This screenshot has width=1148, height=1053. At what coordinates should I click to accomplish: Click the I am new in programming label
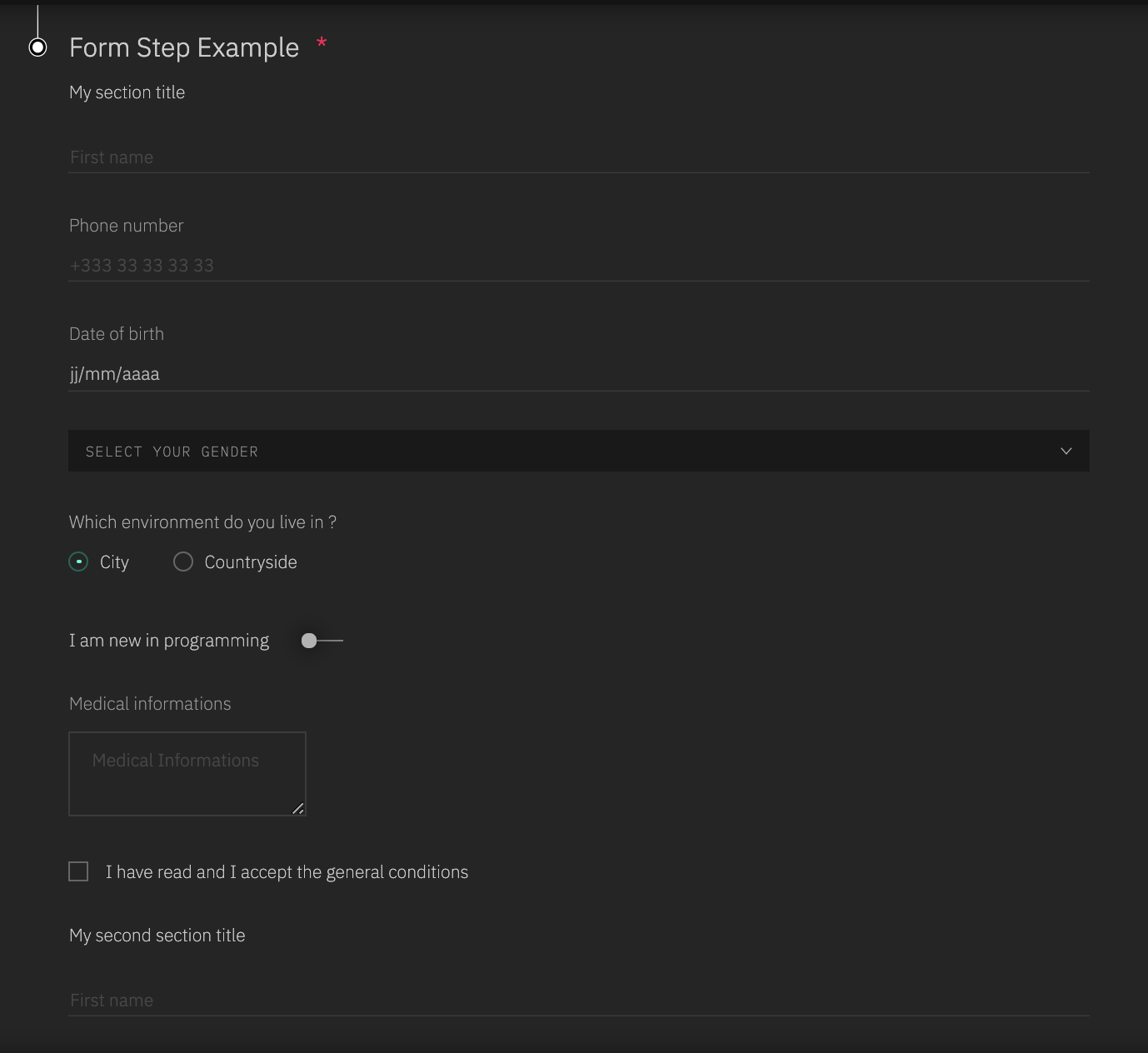(x=169, y=641)
